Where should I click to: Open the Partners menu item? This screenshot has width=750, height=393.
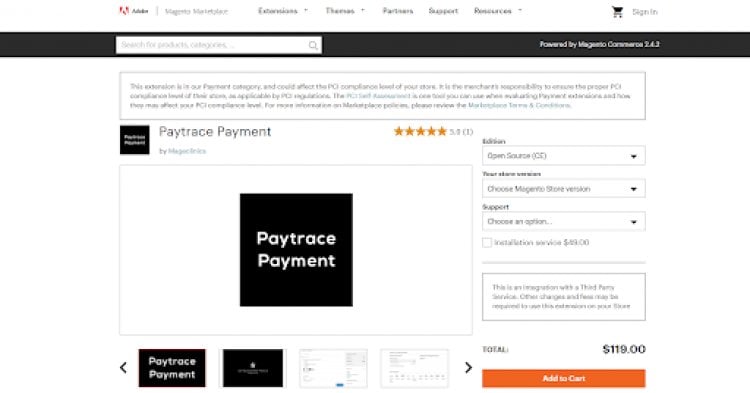(397, 11)
